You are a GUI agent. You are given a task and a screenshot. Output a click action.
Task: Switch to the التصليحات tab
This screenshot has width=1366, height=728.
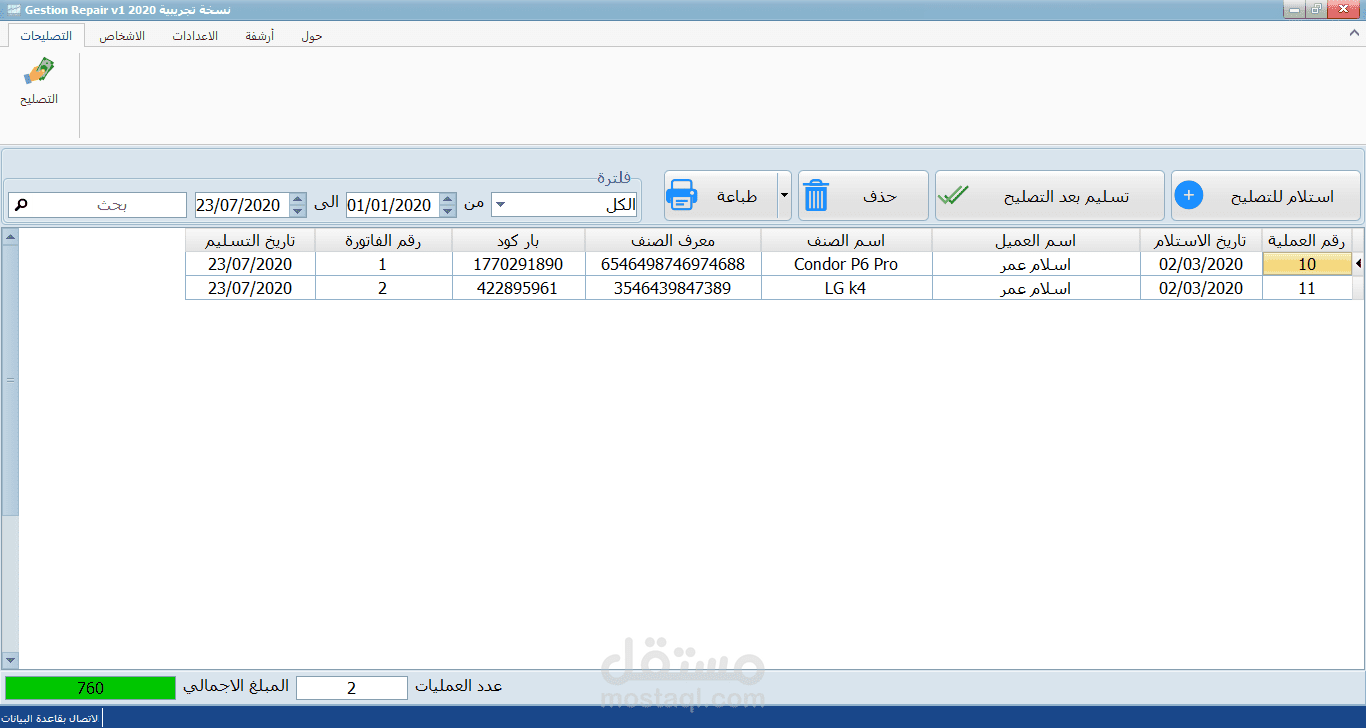pyautogui.click(x=46, y=35)
